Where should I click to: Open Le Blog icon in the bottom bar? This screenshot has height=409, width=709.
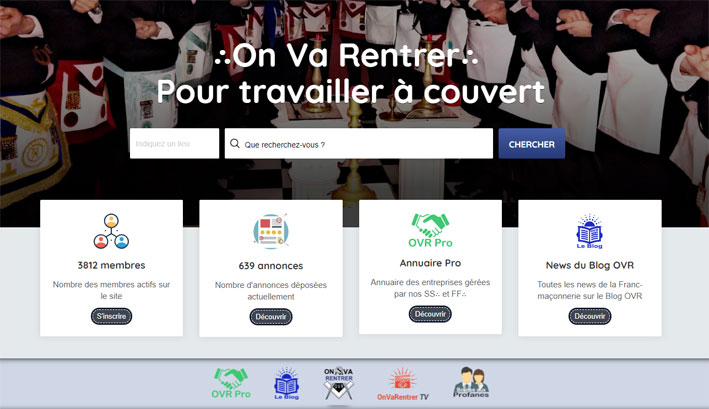[286, 383]
